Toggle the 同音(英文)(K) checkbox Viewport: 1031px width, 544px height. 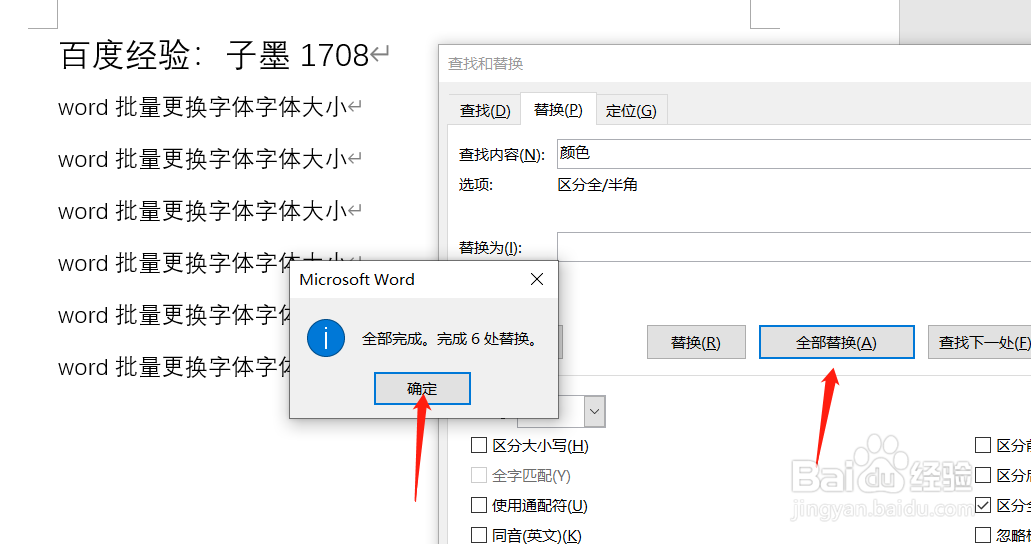click(479, 535)
